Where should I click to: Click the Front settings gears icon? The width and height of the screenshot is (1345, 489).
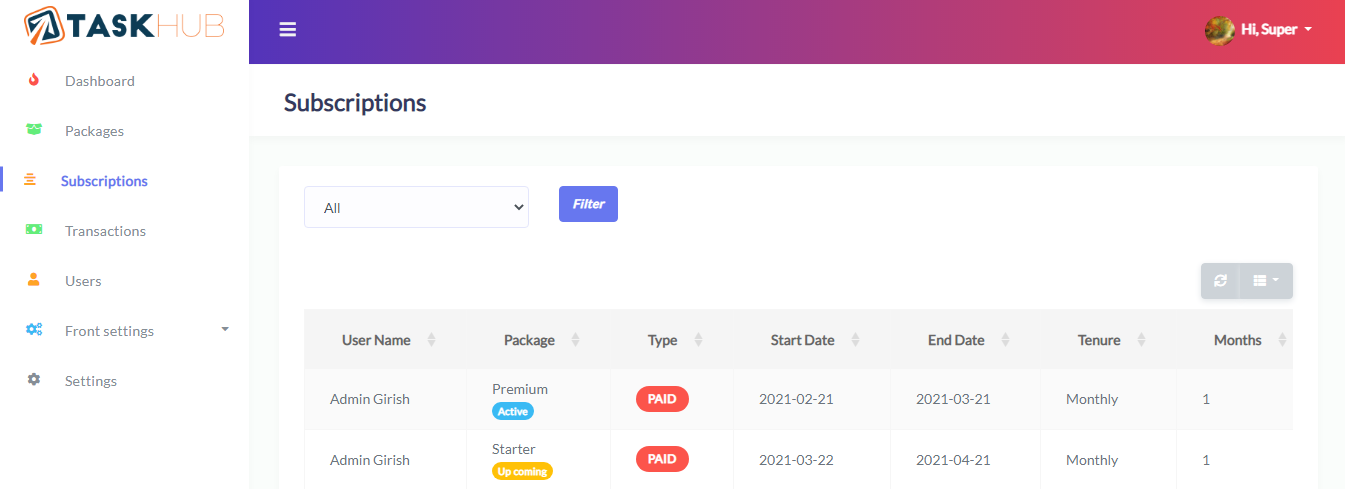click(34, 330)
